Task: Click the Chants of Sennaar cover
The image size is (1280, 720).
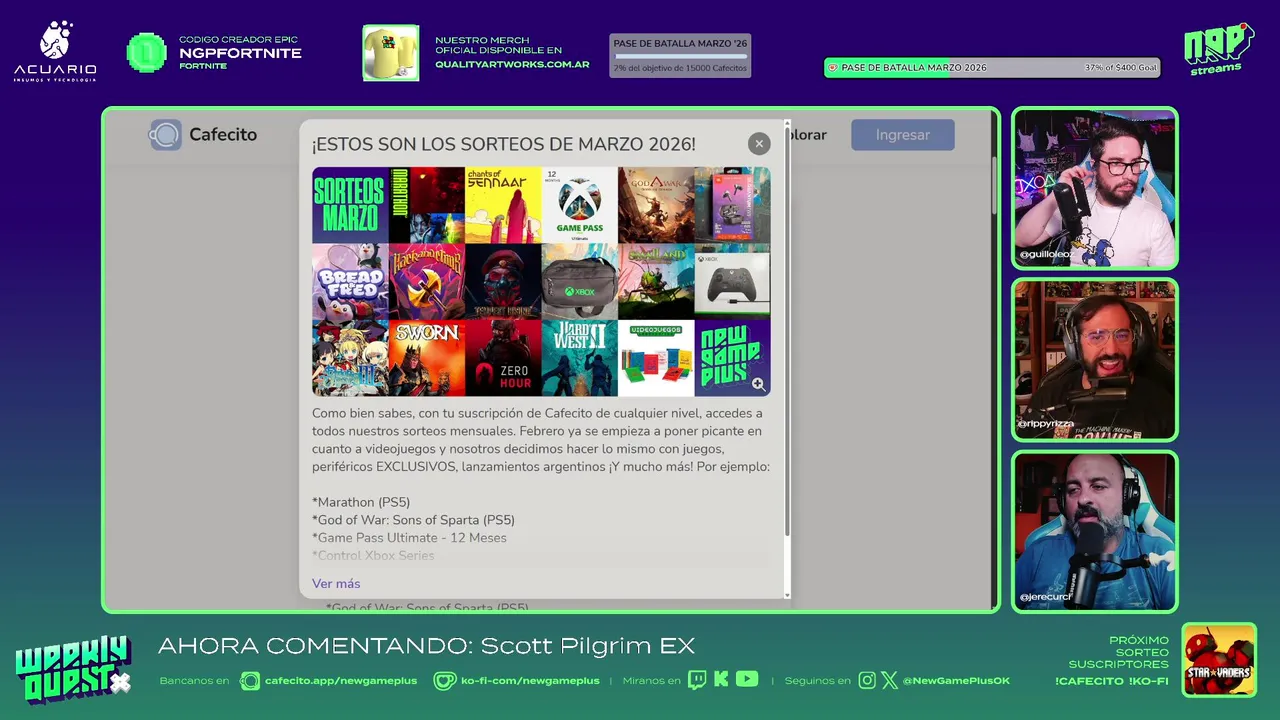Action: 503,205
